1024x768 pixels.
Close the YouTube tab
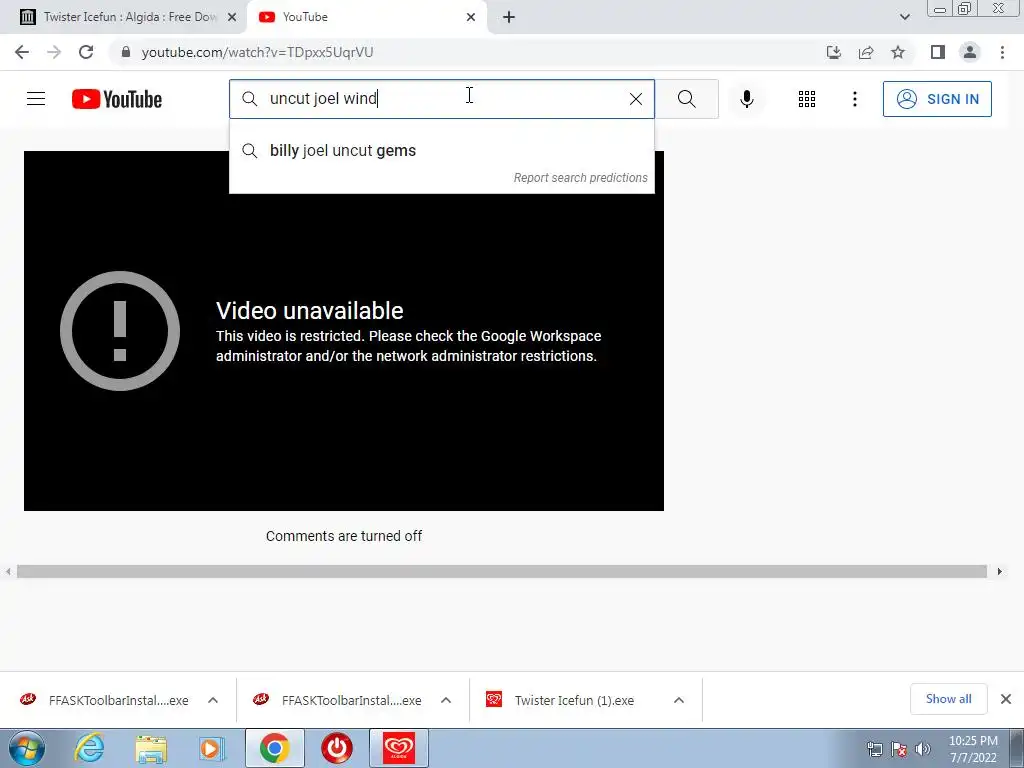pyautogui.click(x=471, y=17)
